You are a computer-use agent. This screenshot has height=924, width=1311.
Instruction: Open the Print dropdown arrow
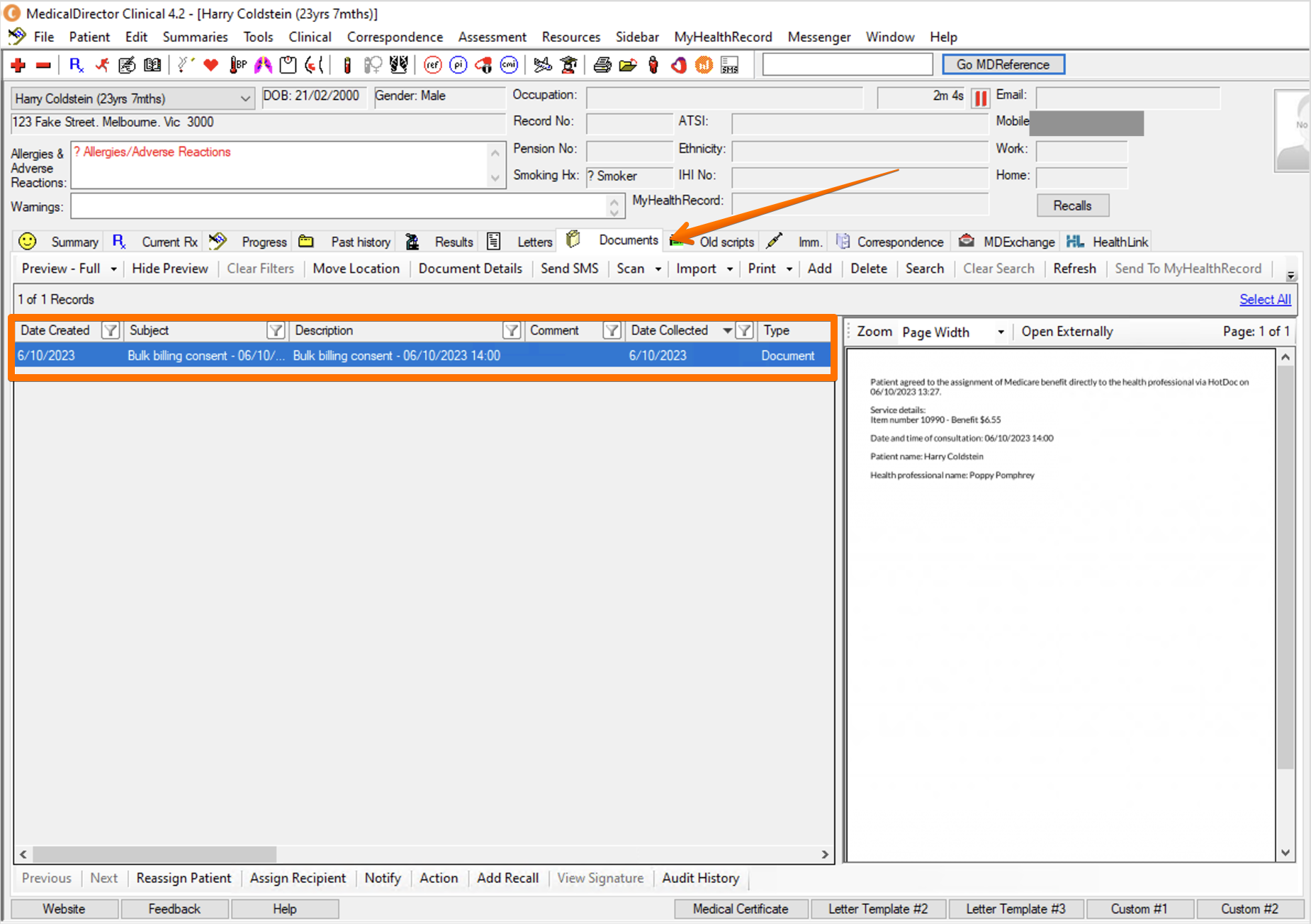[789, 269]
